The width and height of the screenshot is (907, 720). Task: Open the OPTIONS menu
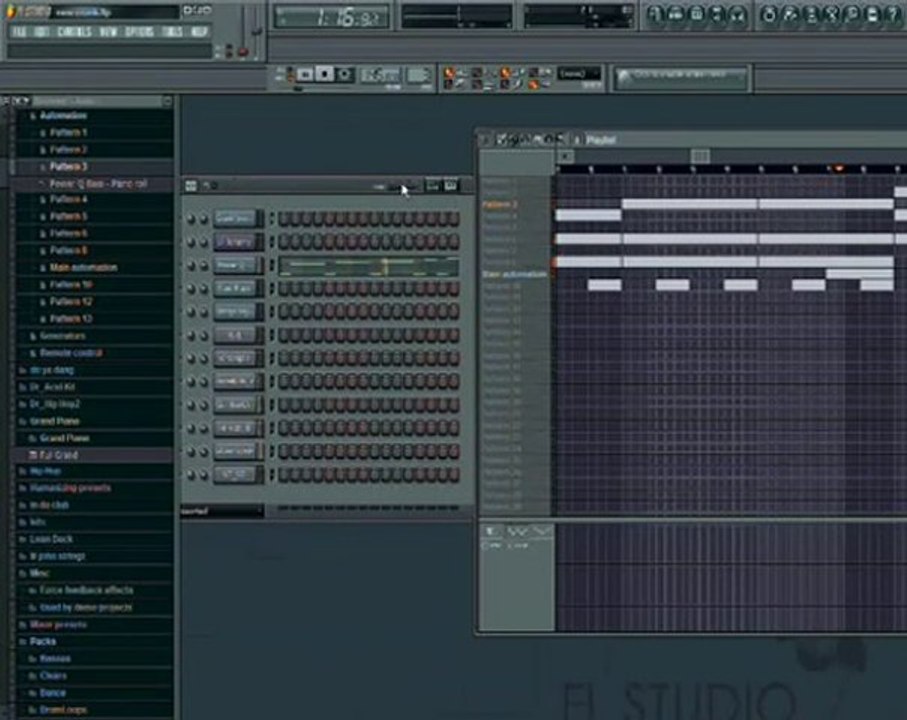tap(139, 31)
